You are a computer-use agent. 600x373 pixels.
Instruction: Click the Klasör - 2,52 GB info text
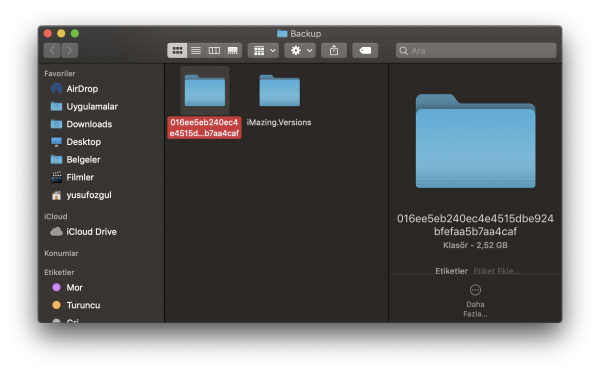point(475,245)
